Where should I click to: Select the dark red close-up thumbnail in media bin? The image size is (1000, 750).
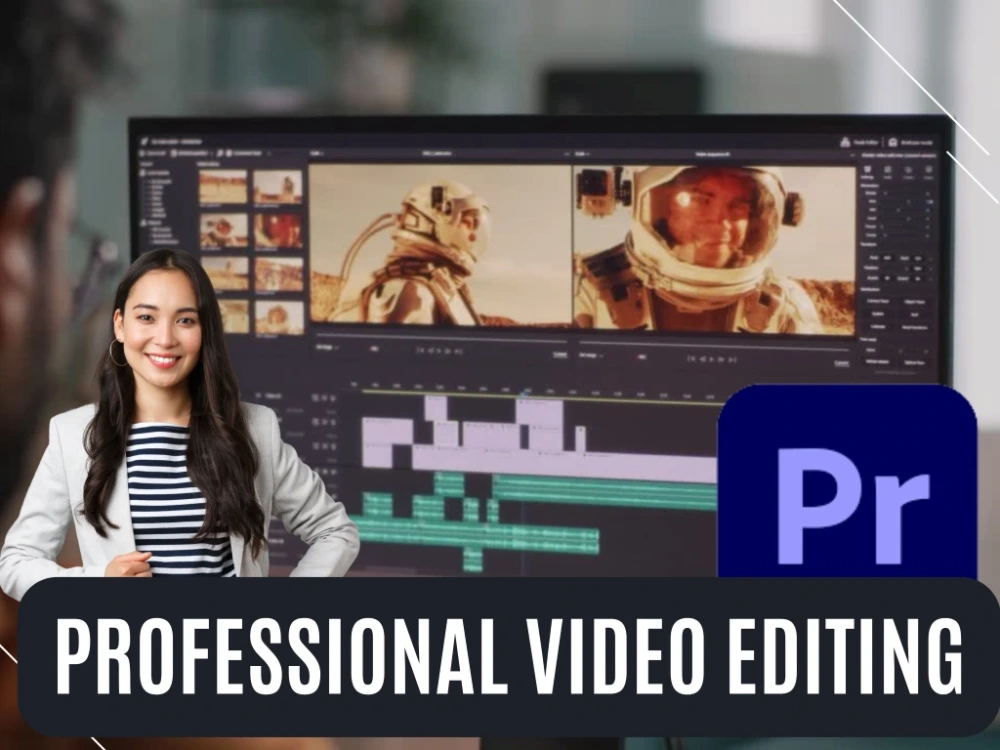(x=278, y=230)
